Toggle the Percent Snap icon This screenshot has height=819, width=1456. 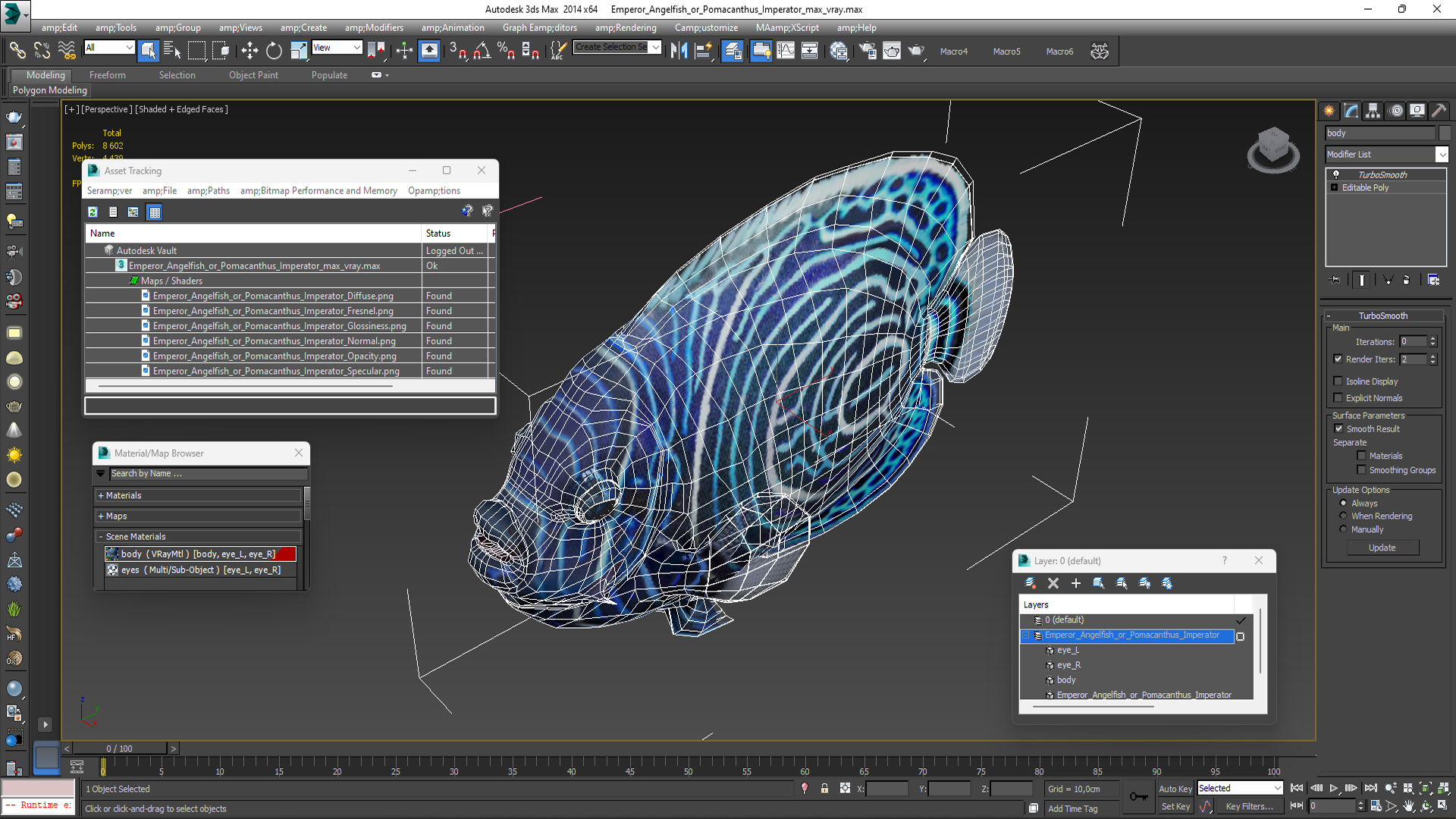(x=506, y=51)
